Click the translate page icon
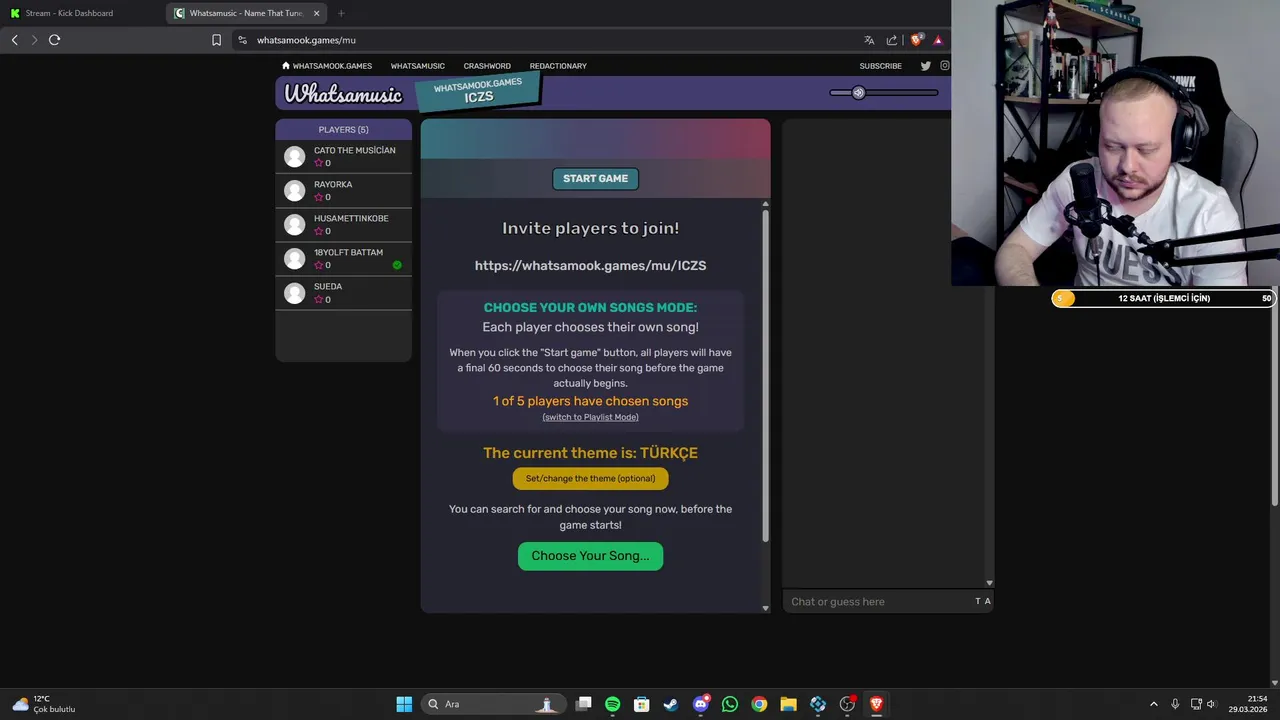 (x=869, y=40)
